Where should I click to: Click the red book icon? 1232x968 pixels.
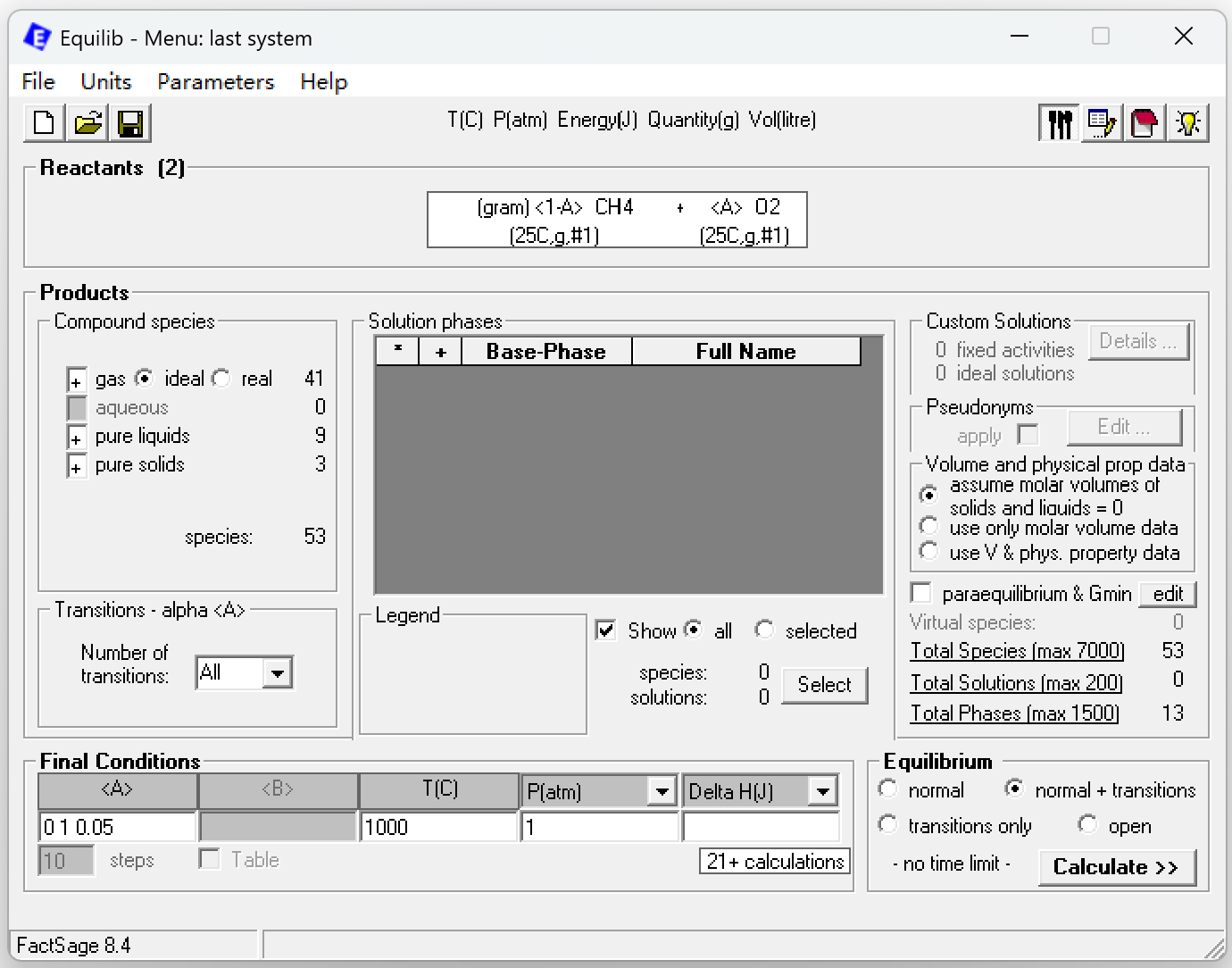tap(1145, 122)
